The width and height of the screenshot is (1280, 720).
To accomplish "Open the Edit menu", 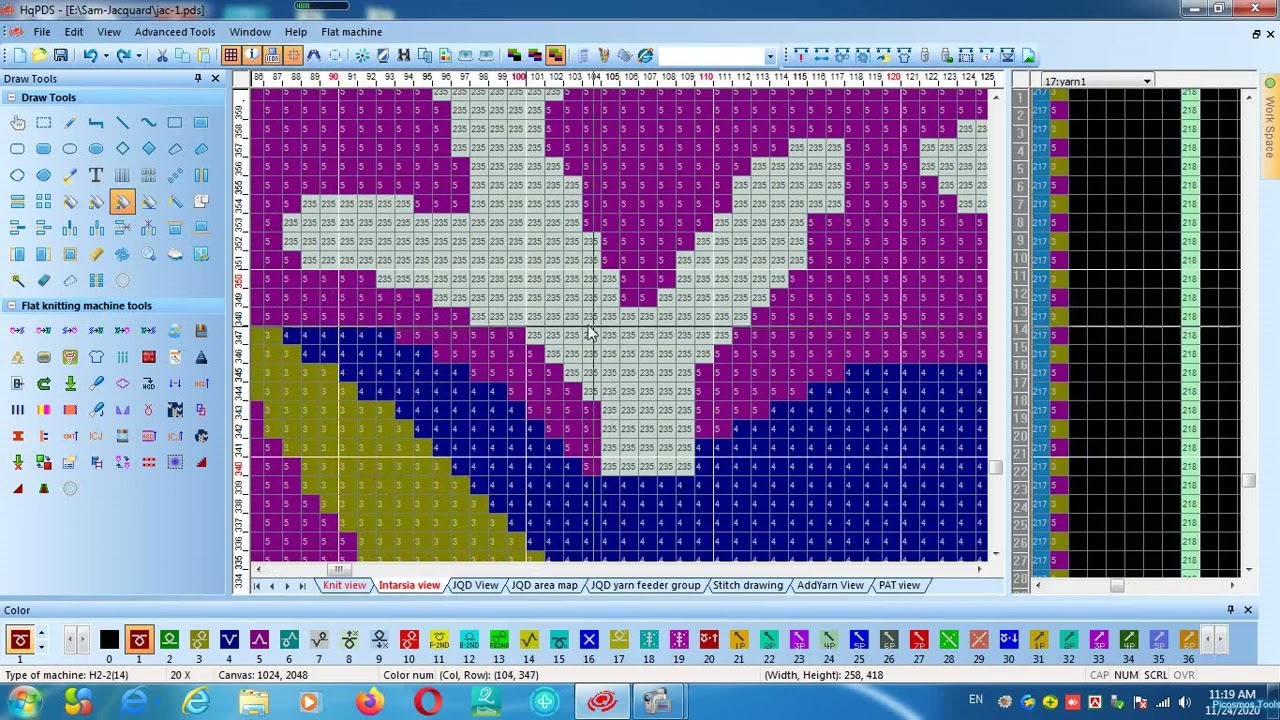I will 74,32.
